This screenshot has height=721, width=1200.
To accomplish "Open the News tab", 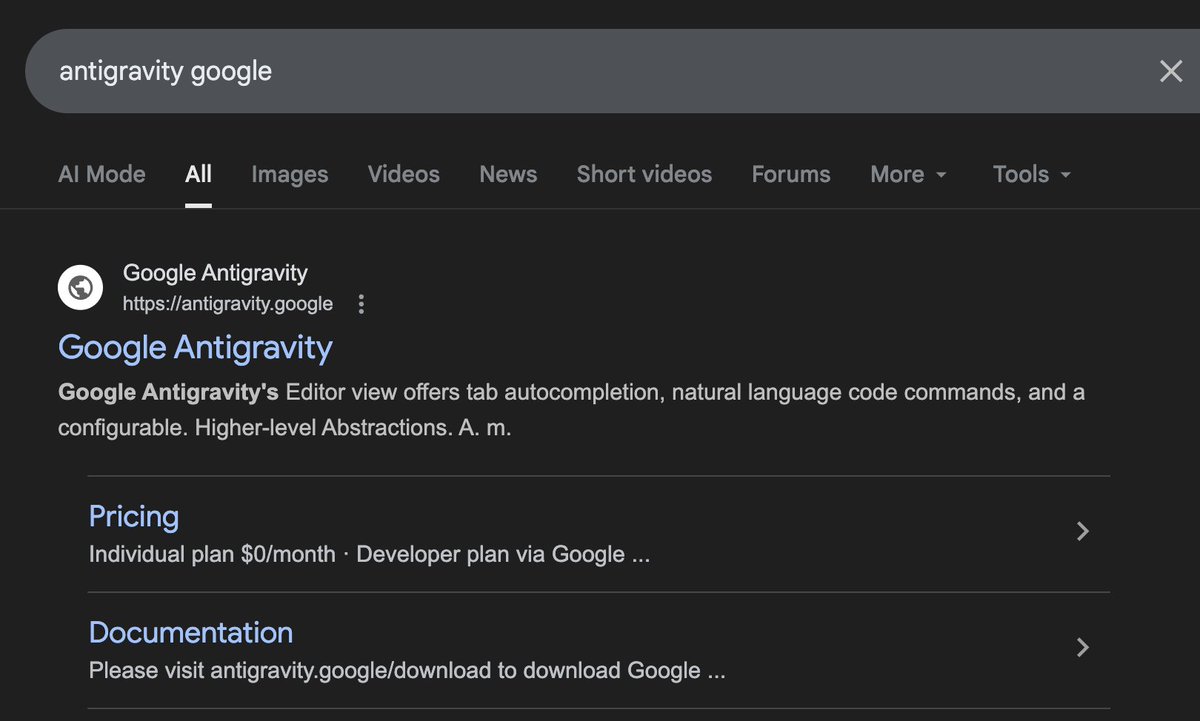I will [508, 174].
